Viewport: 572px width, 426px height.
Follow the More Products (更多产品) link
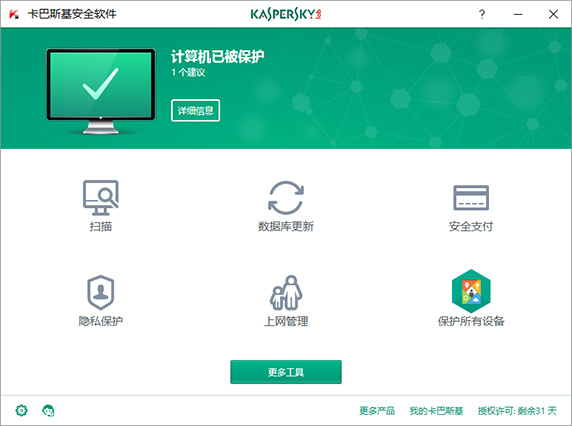click(x=377, y=411)
